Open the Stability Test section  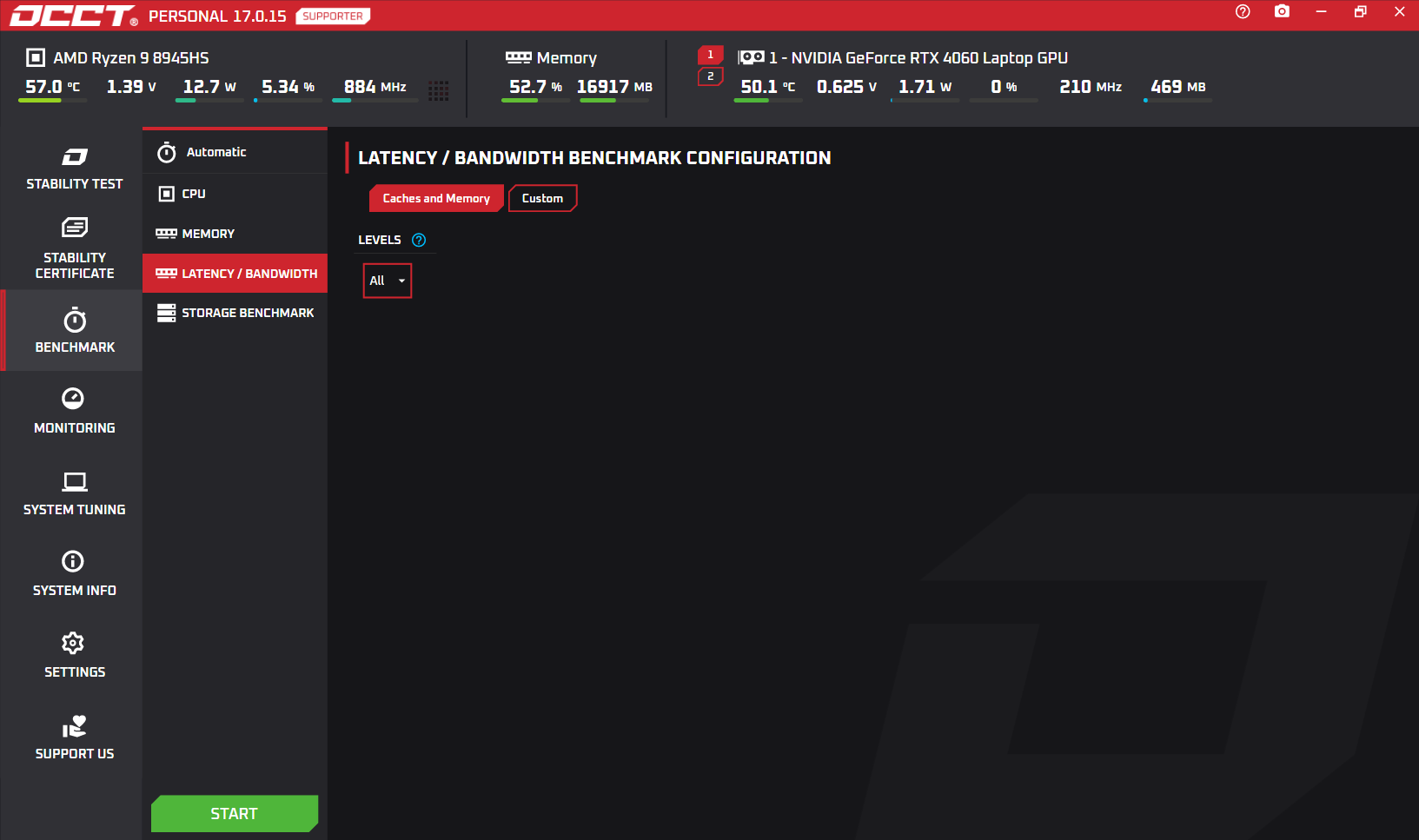[x=74, y=169]
